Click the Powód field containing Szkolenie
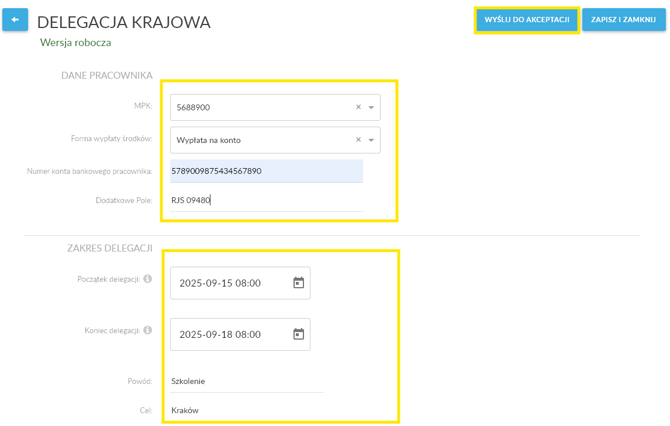Viewport: 670px width, 426px height. (246, 381)
